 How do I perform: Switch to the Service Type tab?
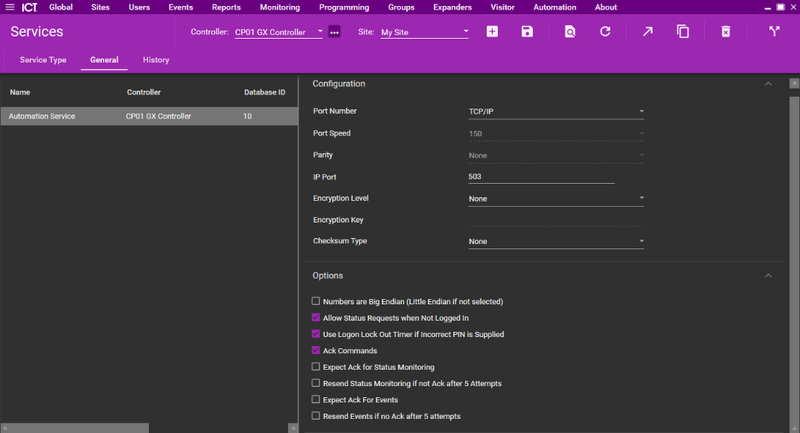pyautogui.click(x=43, y=60)
